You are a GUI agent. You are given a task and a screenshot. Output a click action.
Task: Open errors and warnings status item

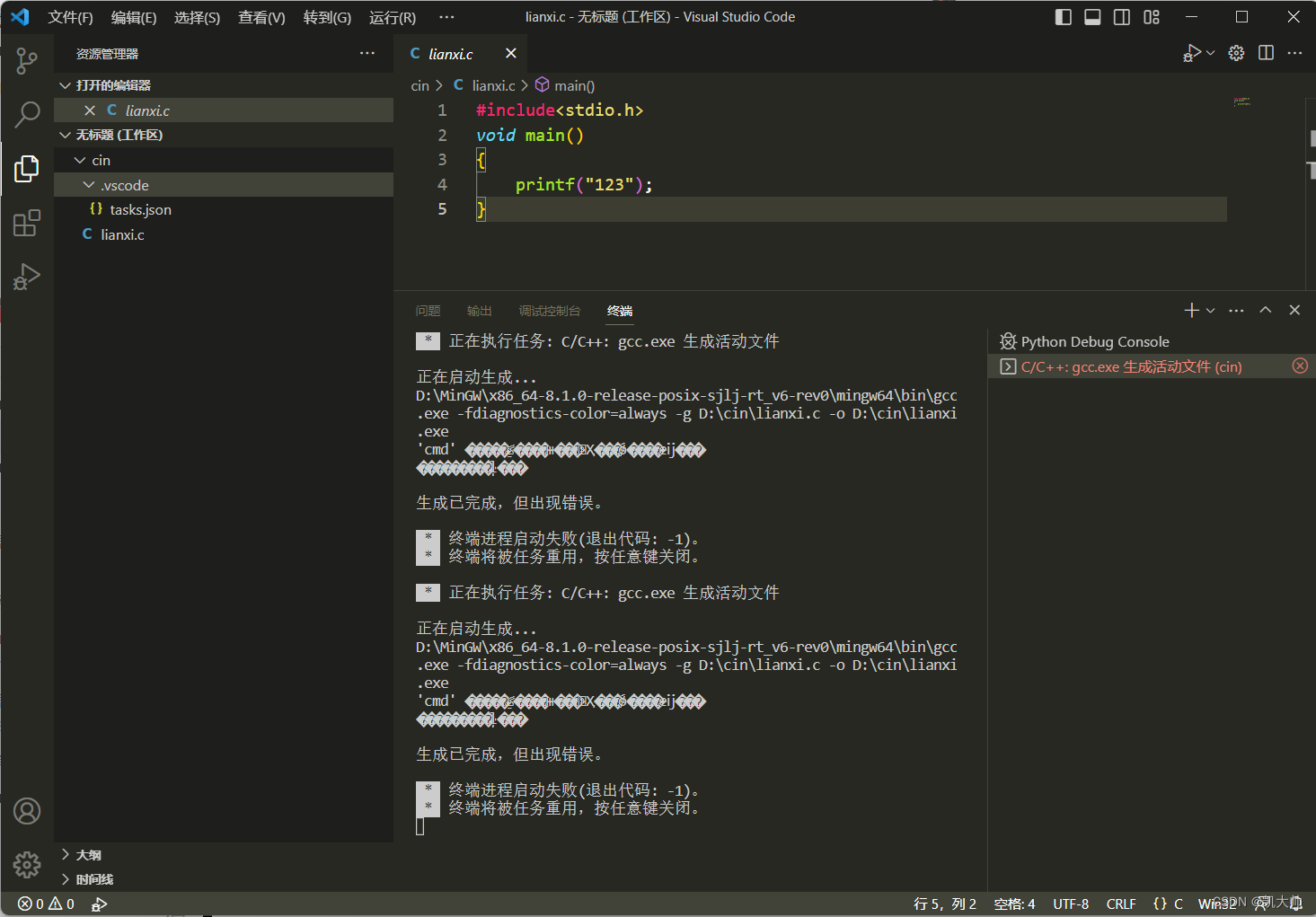pos(46,904)
